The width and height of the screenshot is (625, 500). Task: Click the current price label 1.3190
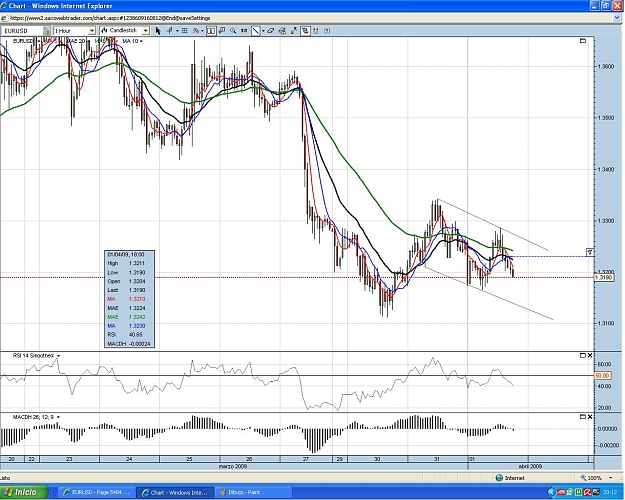pos(602,277)
